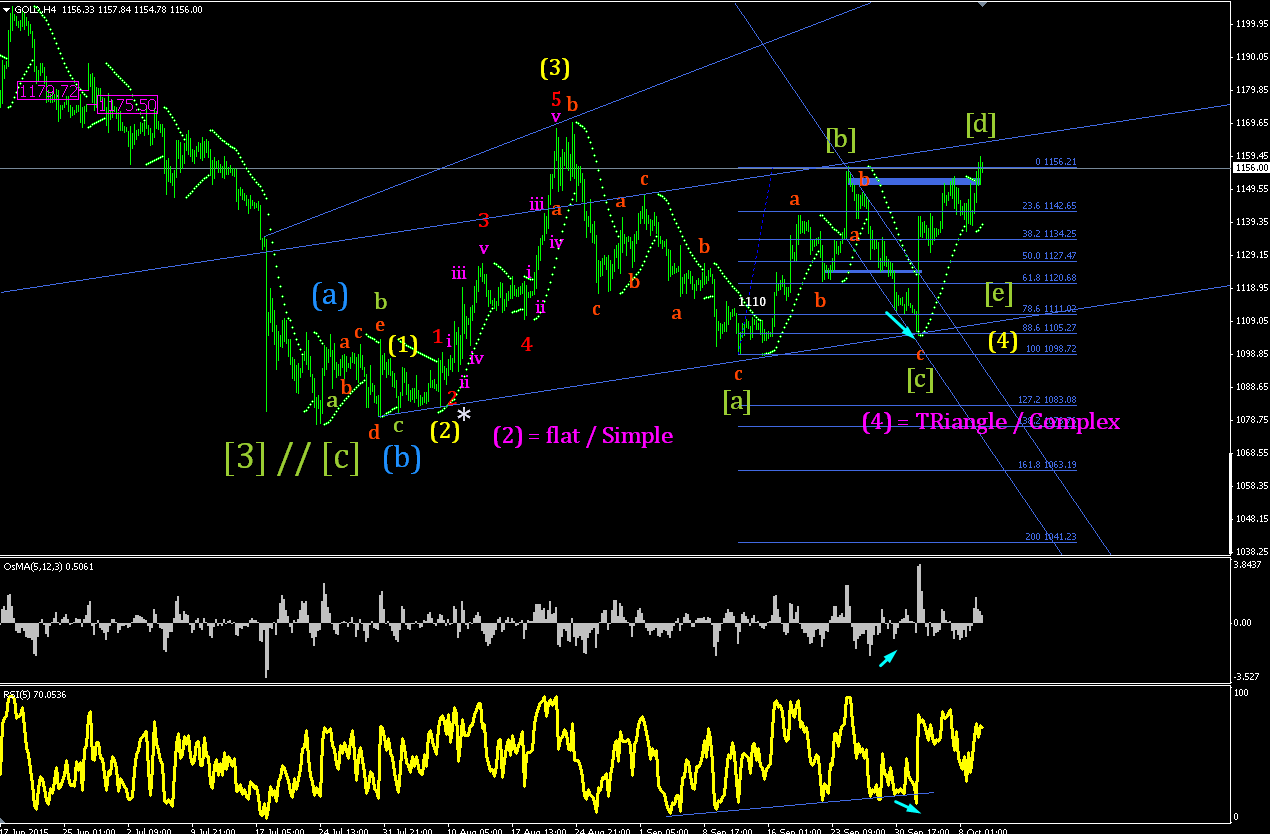Click the yellow (4) wave label
This screenshot has height=834, width=1270.
[1004, 340]
